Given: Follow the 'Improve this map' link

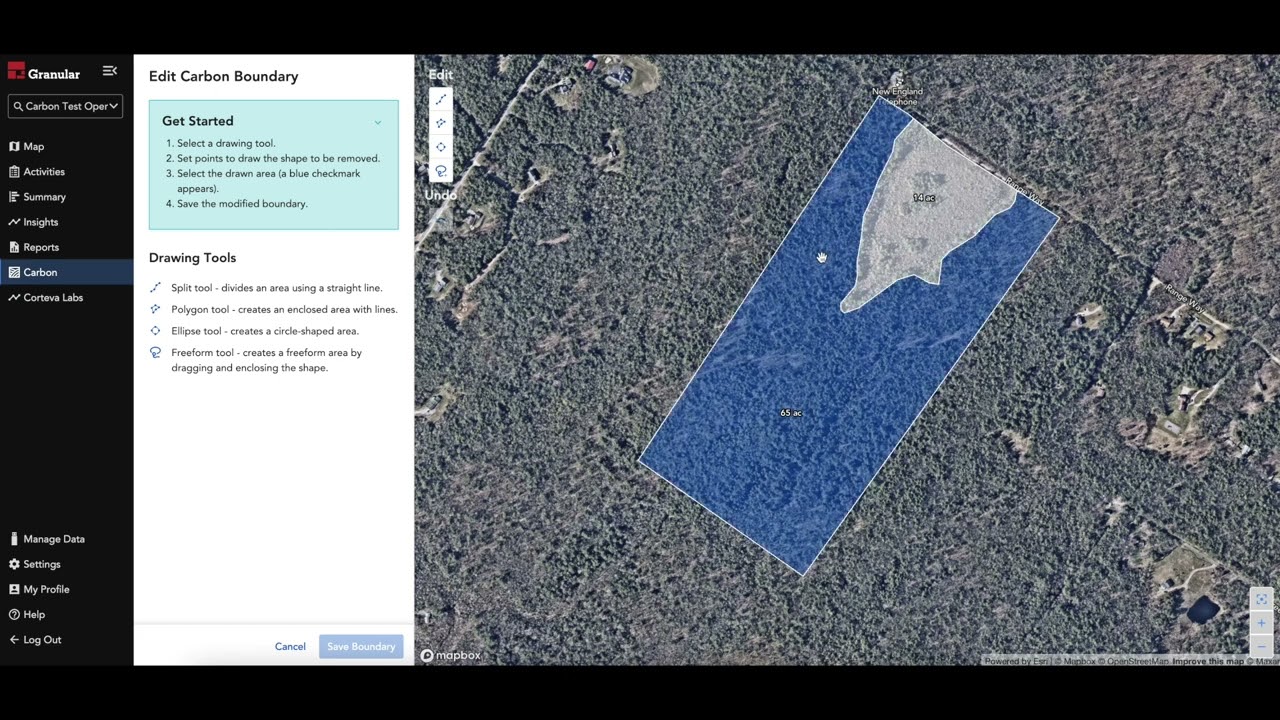Looking at the screenshot, I should click(x=1208, y=661).
